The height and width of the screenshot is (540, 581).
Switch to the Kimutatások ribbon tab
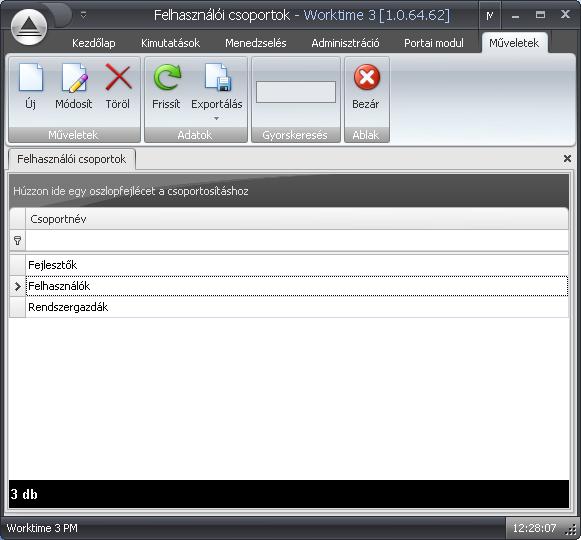point(170,43)
